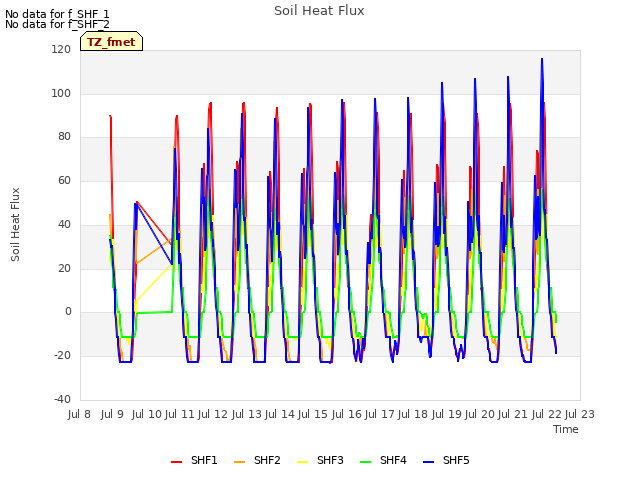Click the Jul 17 x-axis tick label
The width and height of the screenshot is (640, 480).
coord(380,414)
